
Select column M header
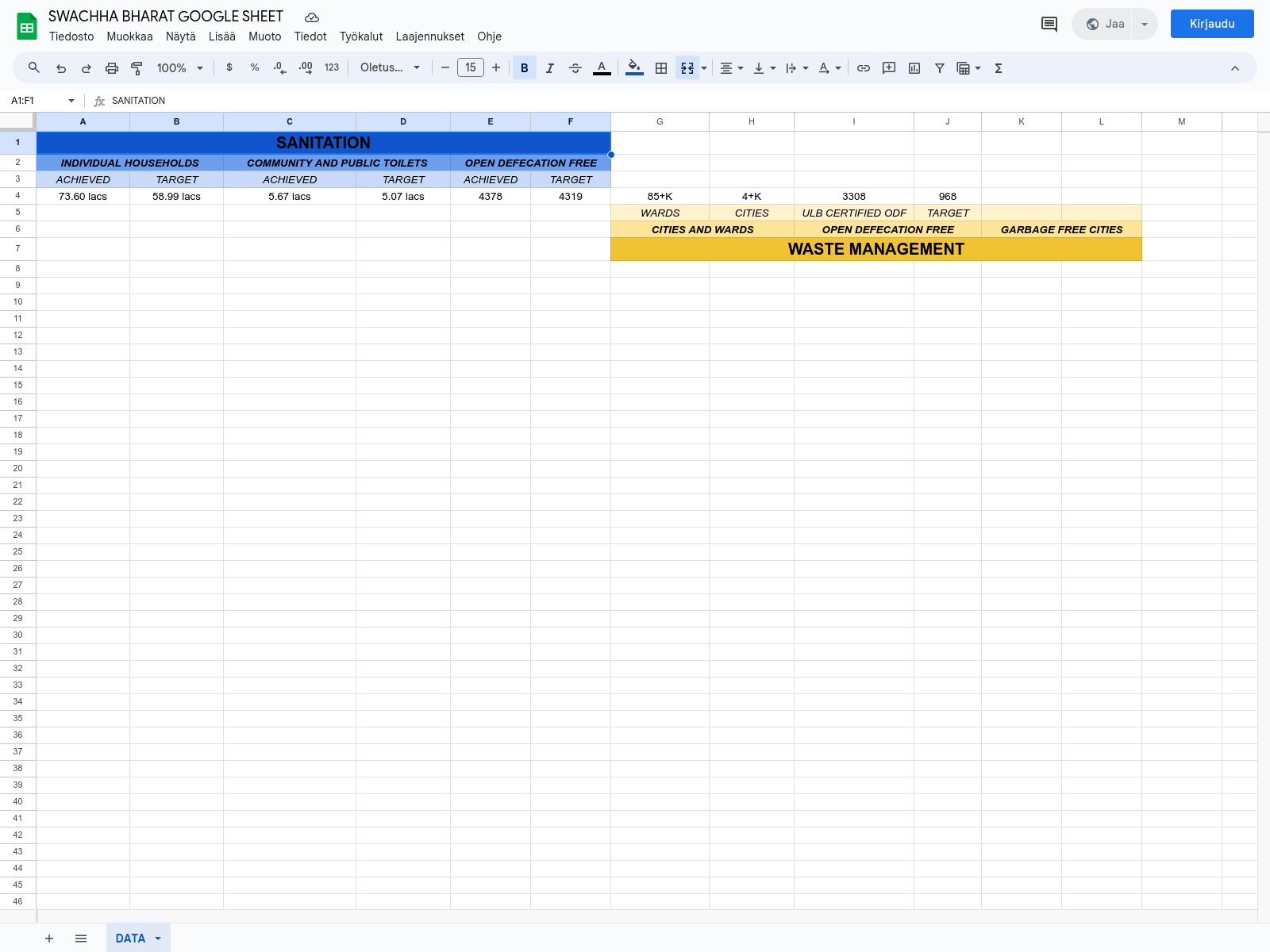click(x=1182, y=121)
